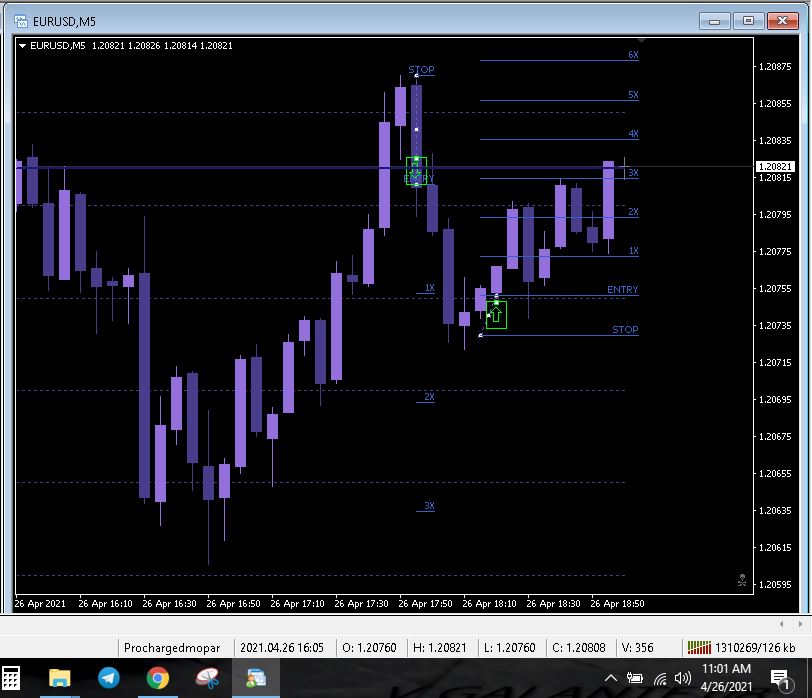Show hidden system tray icons
Screen dimensions: 812x698
(611, 678)
